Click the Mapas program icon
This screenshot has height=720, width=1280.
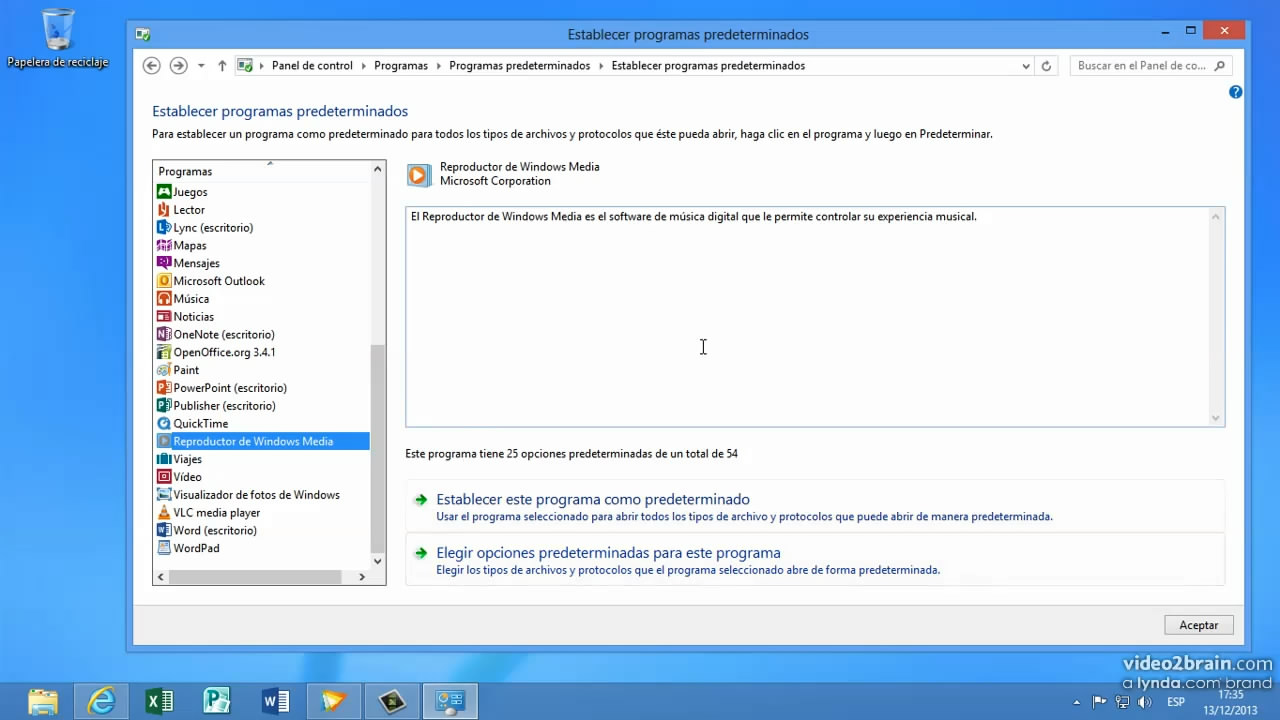pyautogui.click(x=165, y=245)
